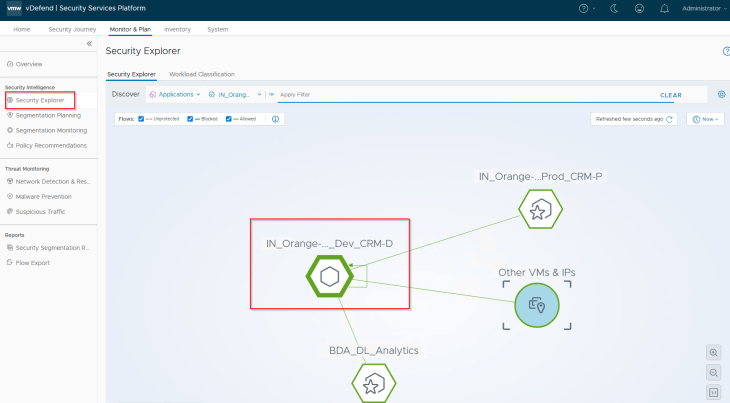Click the feedback smiley face icon
This screenshot has width=730, height=403.
(x=640, y=8)
